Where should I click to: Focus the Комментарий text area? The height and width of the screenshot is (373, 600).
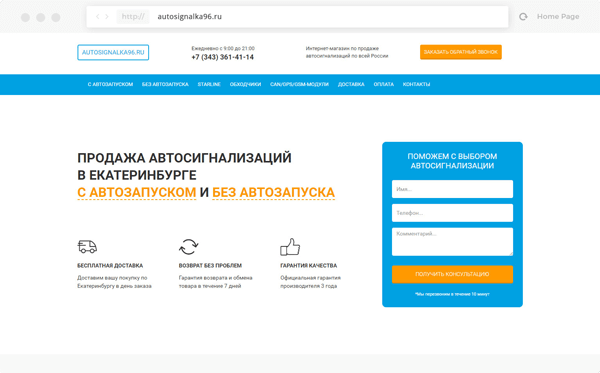pyautogui.click(x=452, y=242)
